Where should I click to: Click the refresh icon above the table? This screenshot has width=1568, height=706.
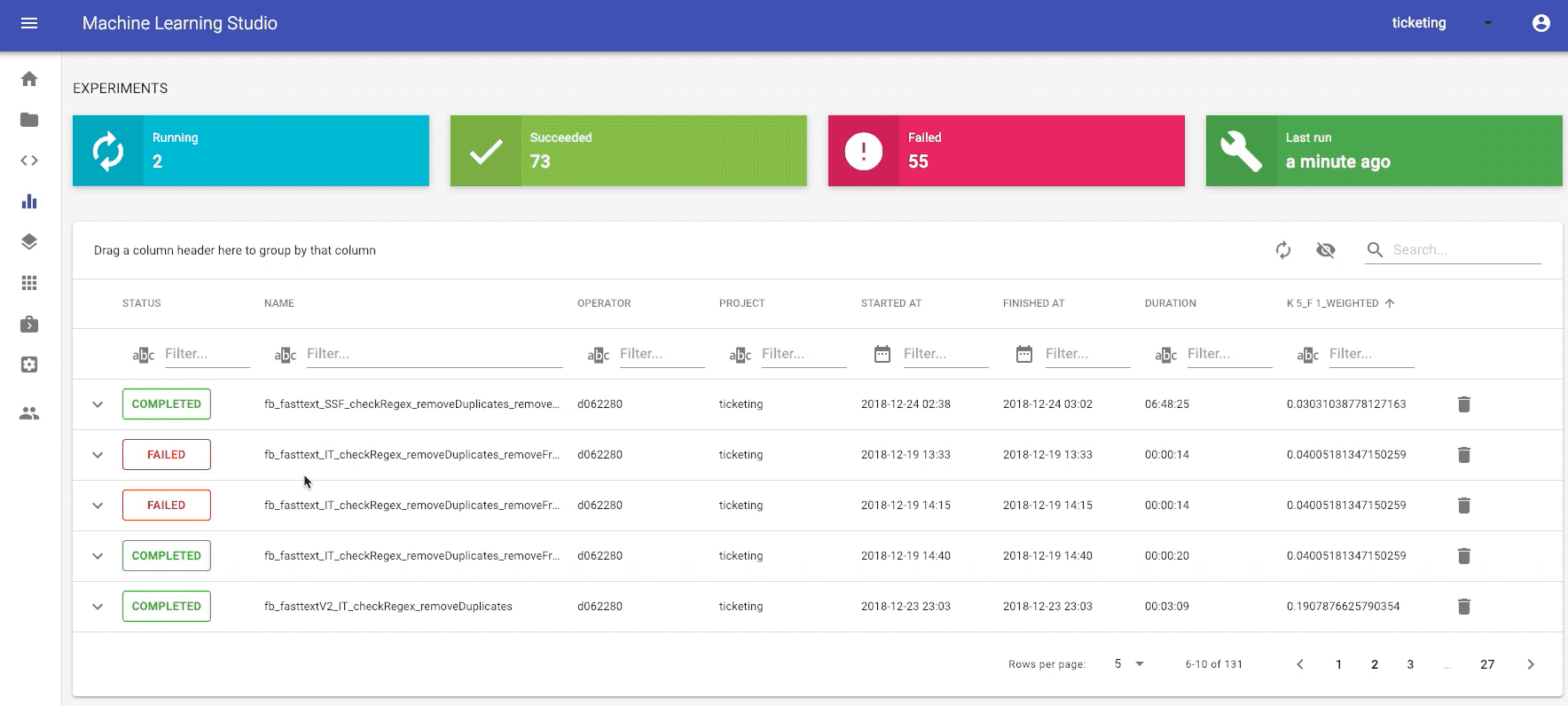[1282, 250]
